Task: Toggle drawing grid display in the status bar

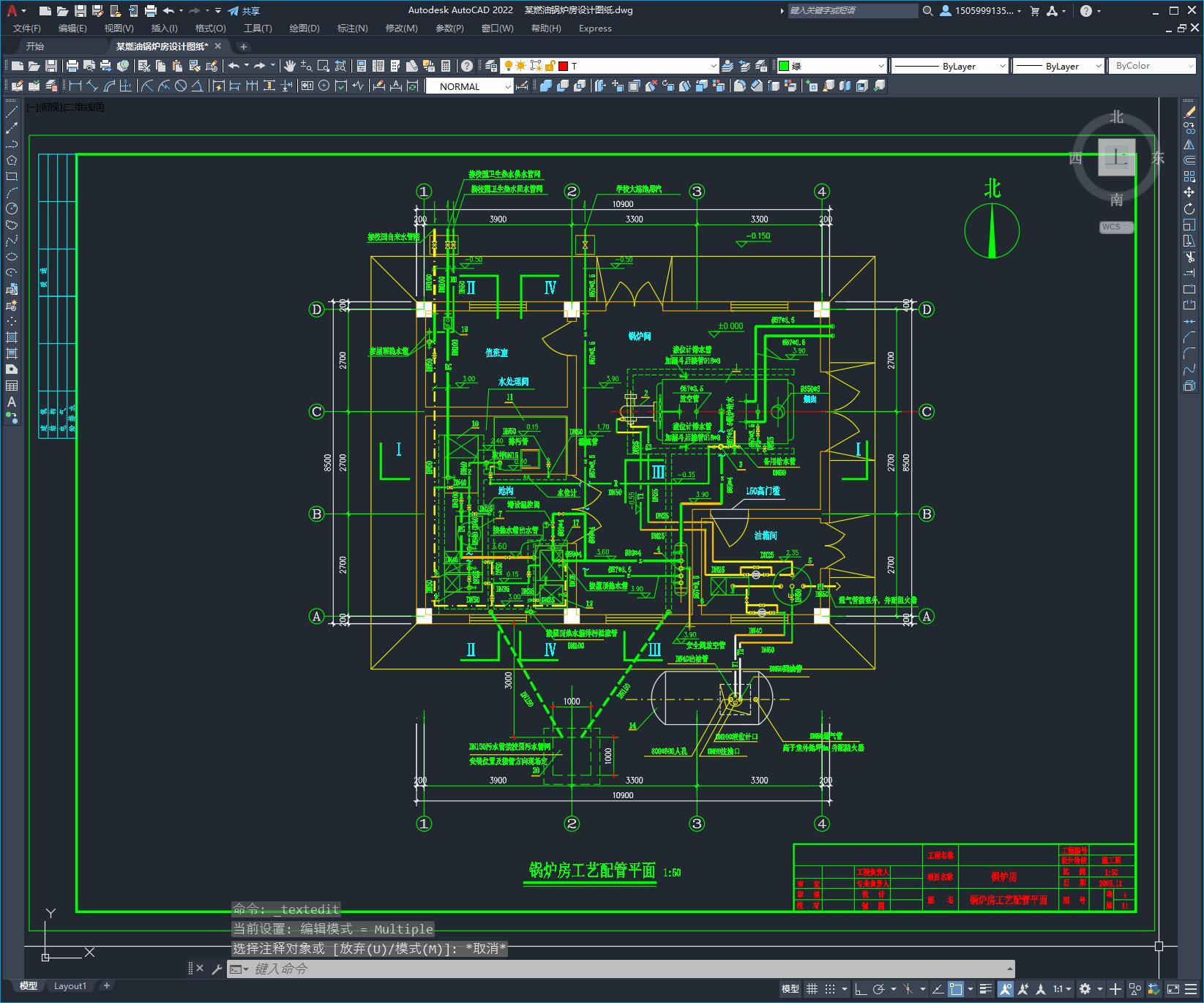Action: click(812, 989)
